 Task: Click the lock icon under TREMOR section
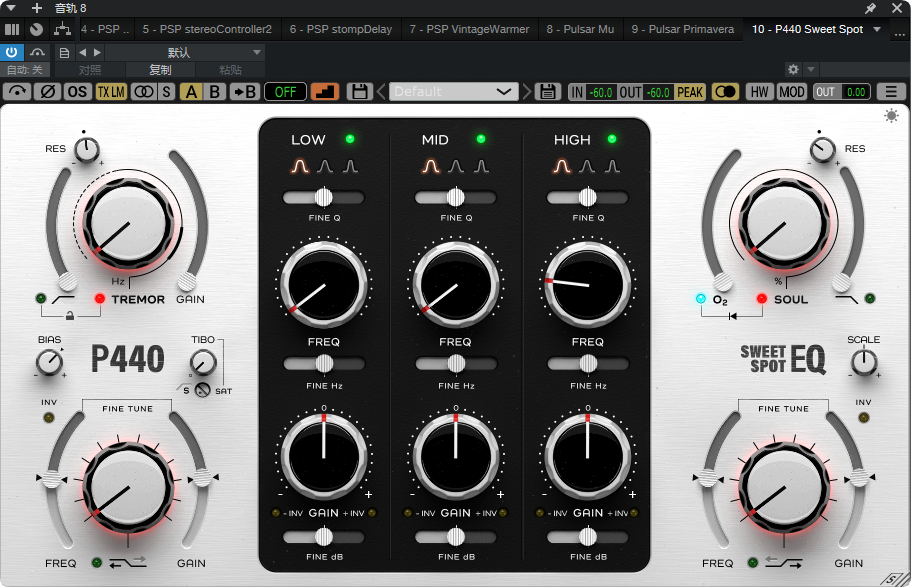click(x=70, y=316)
